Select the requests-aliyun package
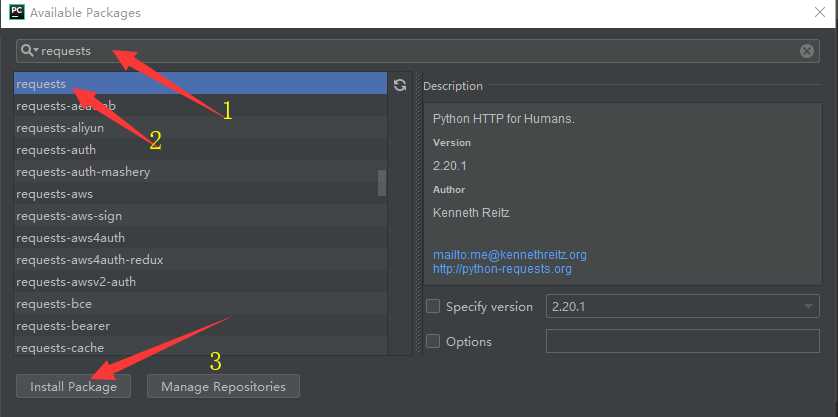838x417 pixels. point(200,128)
